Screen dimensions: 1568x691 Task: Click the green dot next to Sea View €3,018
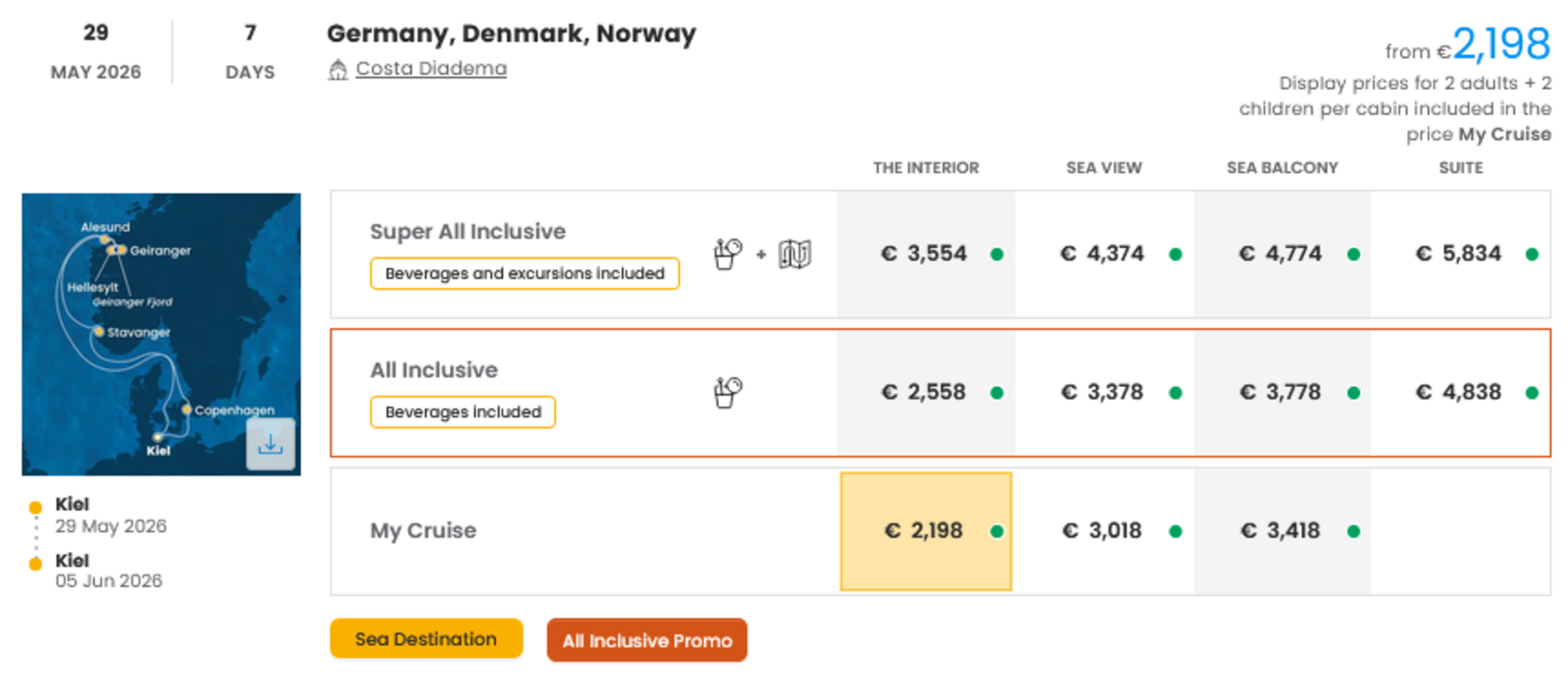point(1175,531)
